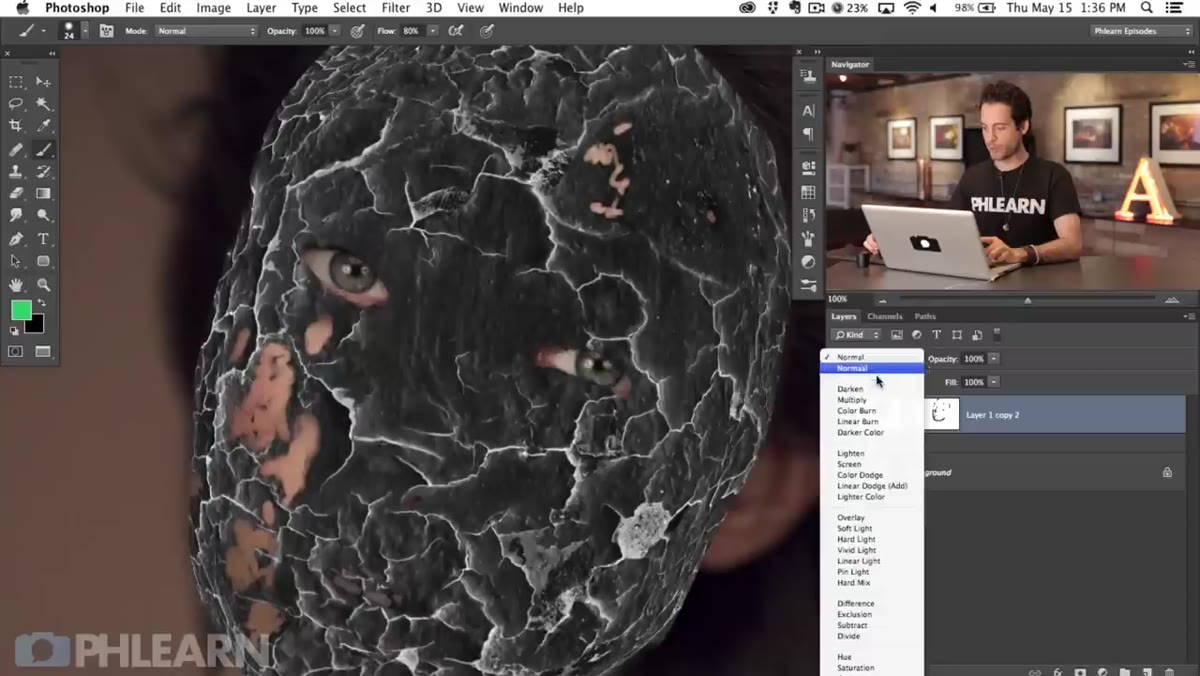Open the Swatches grid panel icon
The image size is (1200, 676).
click(808, 192)
